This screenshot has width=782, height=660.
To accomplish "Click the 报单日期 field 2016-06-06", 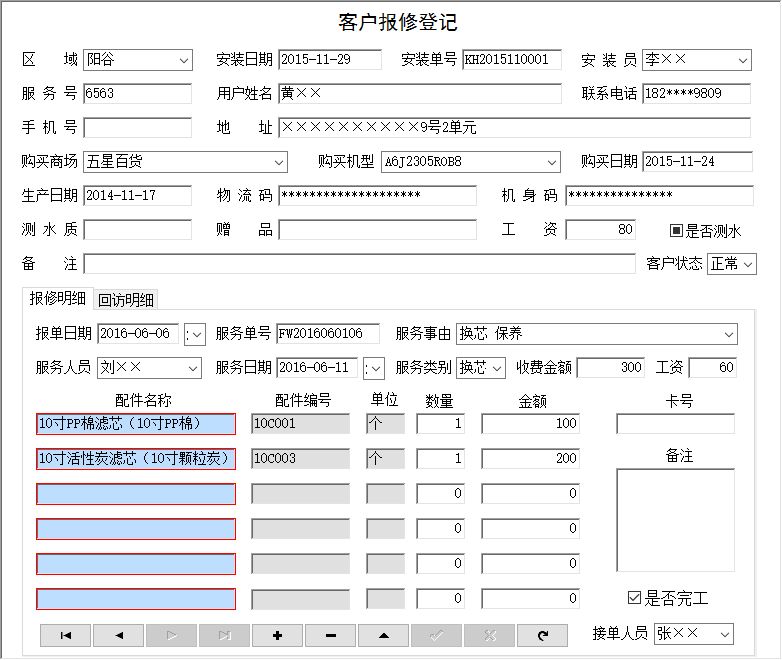I will (x=138, y=333).
